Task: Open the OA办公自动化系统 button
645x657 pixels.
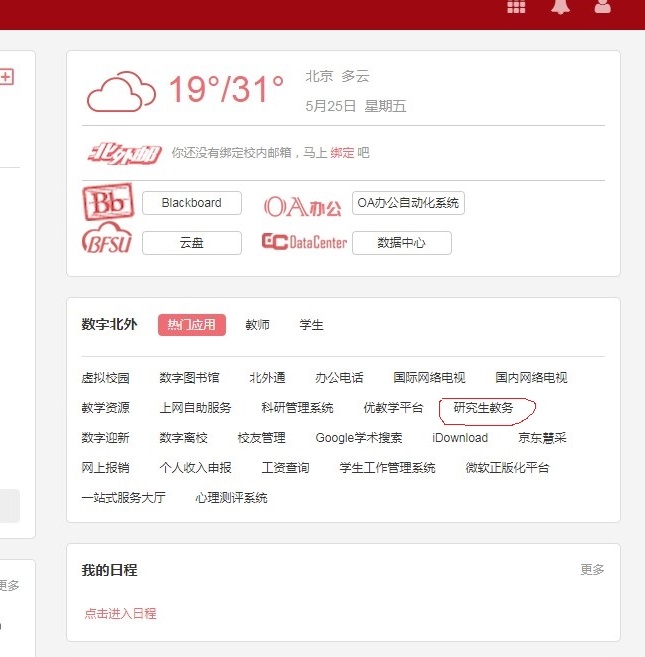Action: pos(408,203)
